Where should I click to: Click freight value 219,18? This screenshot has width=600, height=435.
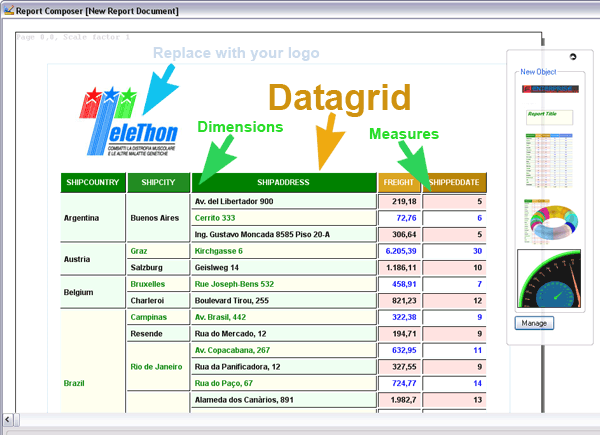pos(399,201)
